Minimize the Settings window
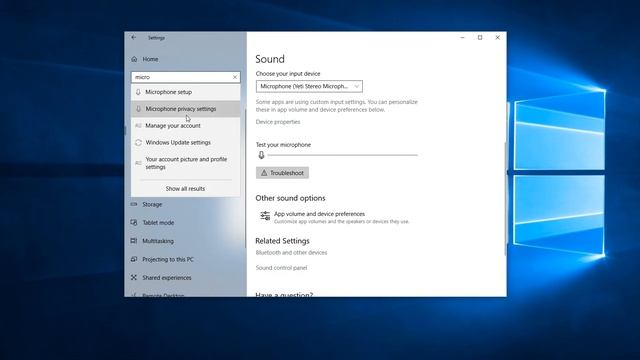Image resolution: width=640 pixels, height=360 pixels. tap(462, 38)
